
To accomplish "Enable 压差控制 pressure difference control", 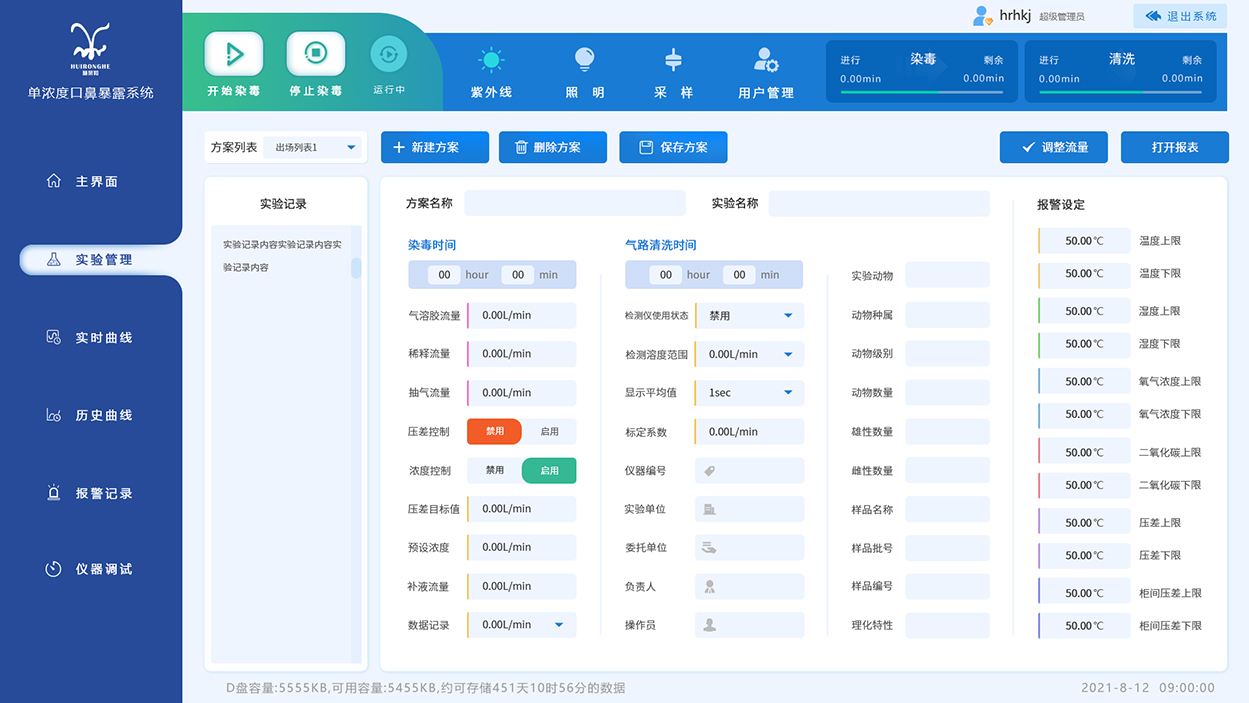I will [548, 431].
